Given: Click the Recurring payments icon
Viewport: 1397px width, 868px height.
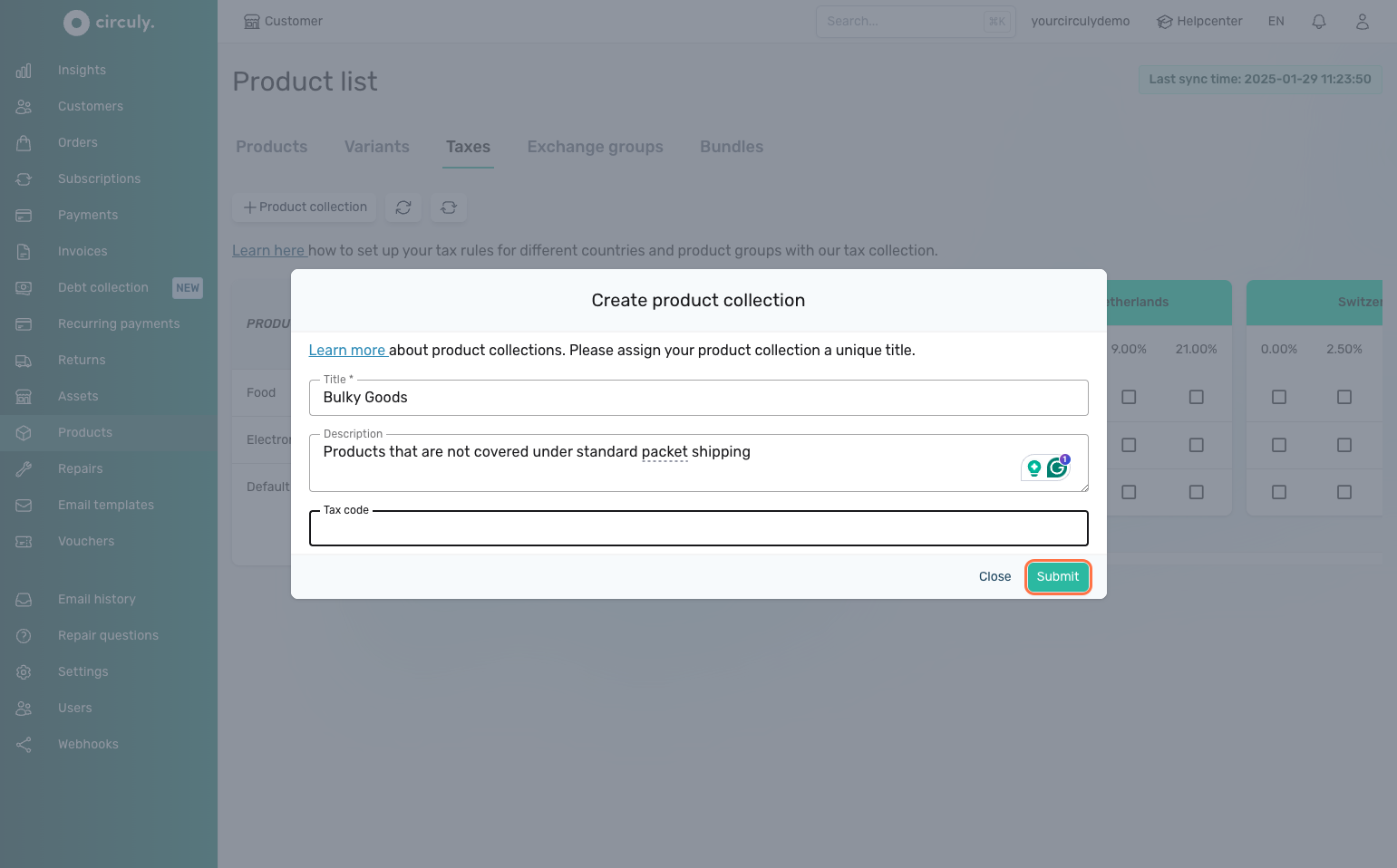Looking at the screenshot, I should [24, 324].
